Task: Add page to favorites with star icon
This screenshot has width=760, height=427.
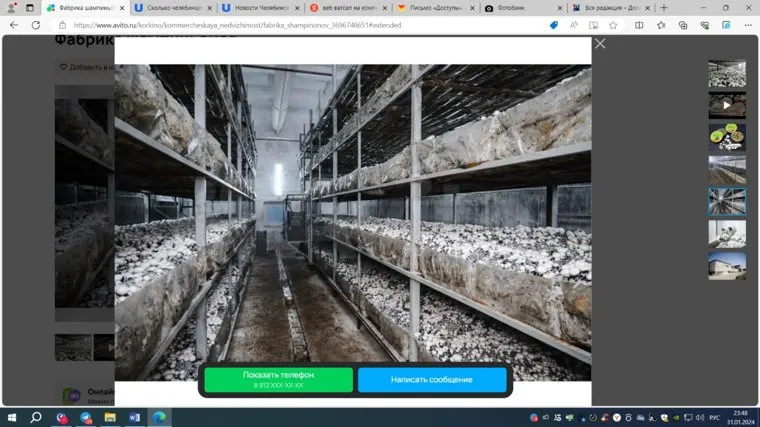Action: 613,25
